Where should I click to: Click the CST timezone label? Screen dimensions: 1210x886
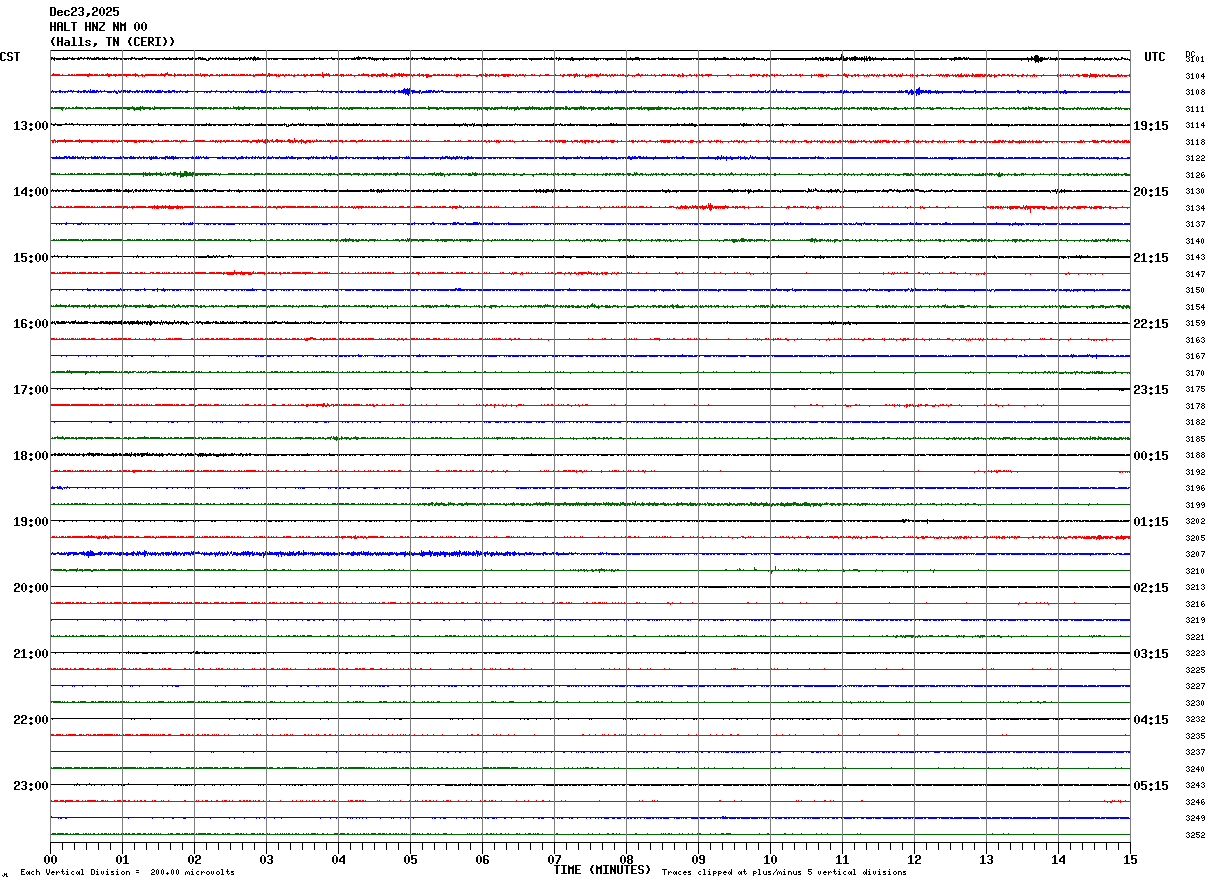10,57
